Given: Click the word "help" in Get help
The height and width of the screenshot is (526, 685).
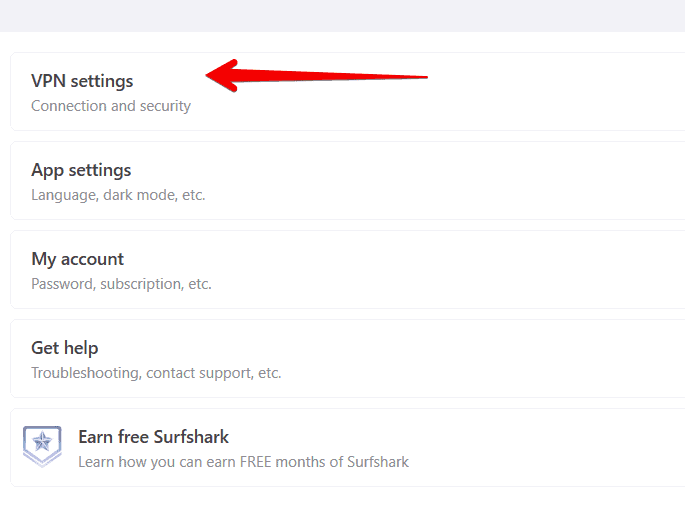Looking at the screenshot, I should pyautogui.click(x=81, y=348).
